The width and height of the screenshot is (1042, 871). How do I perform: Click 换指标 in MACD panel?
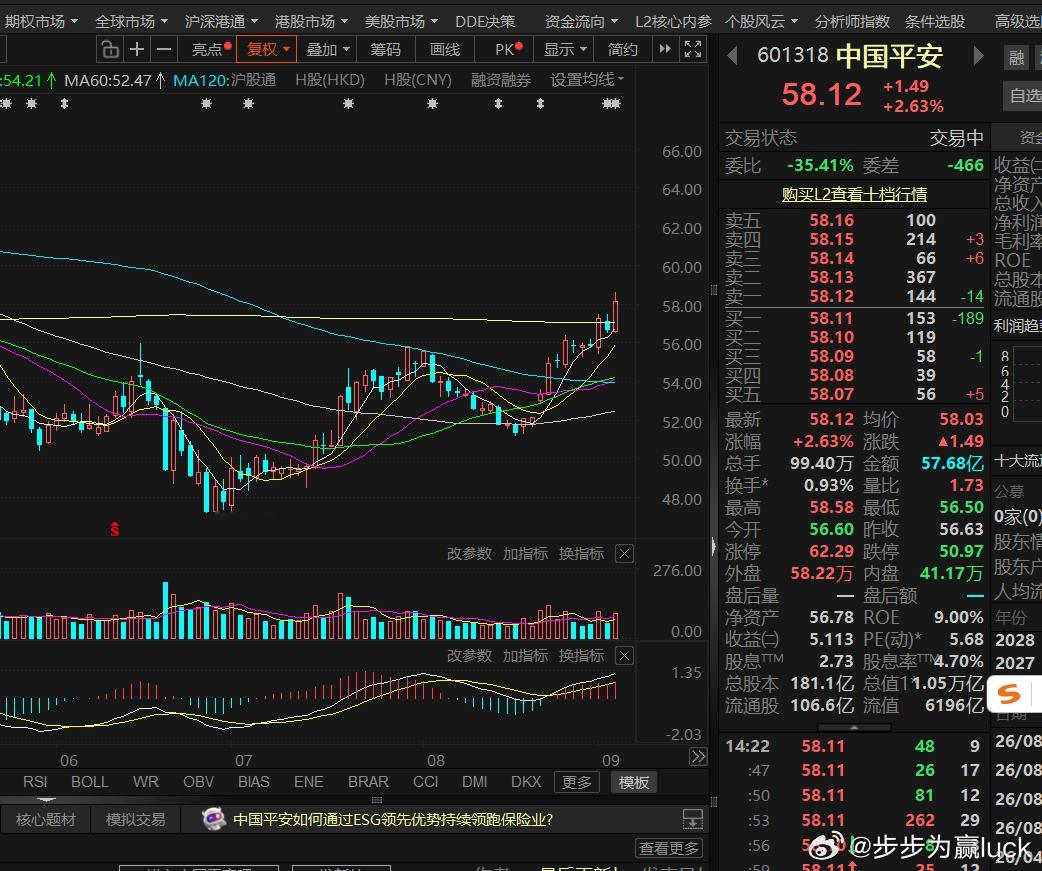(581, 656)
